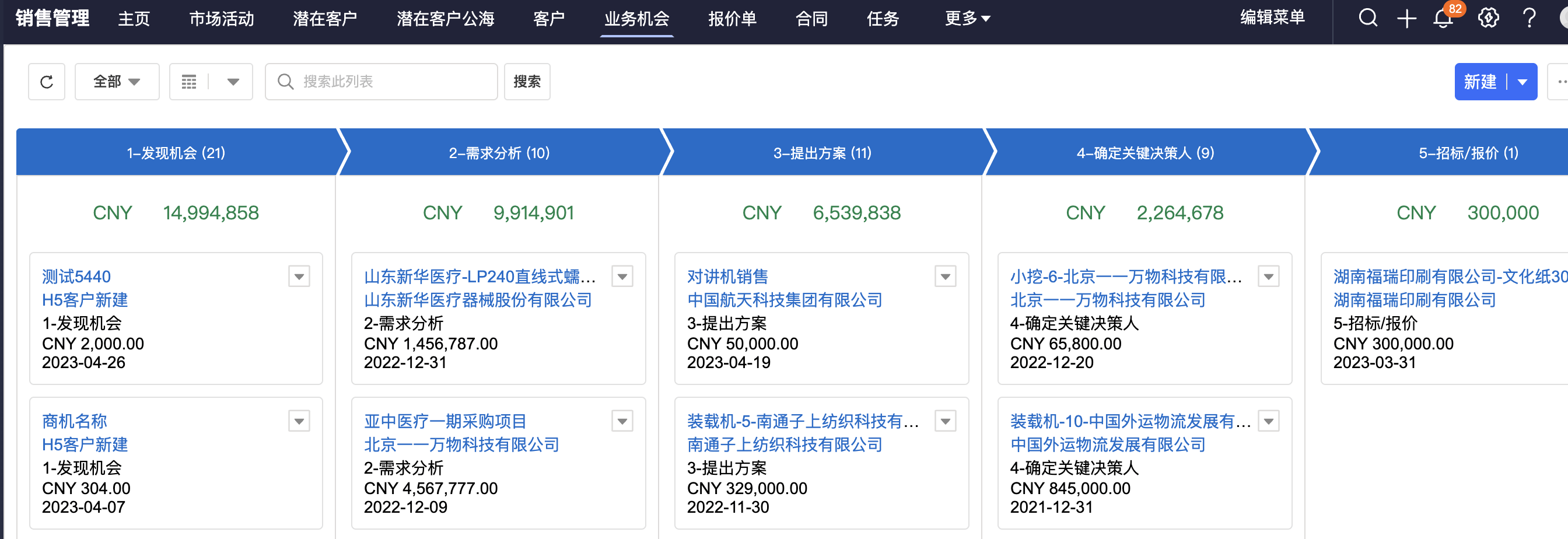Click the plus quick-create icon
Image resolution: width=1568 pixels, height=539 pixels.
pyautogui.click(x=1406, y=18)
